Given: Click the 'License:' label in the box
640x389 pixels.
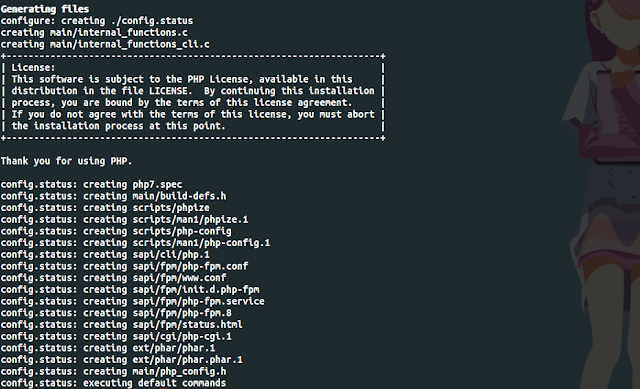Looking at the screenshot, I should pyautogui.click(x=33, y=67).
